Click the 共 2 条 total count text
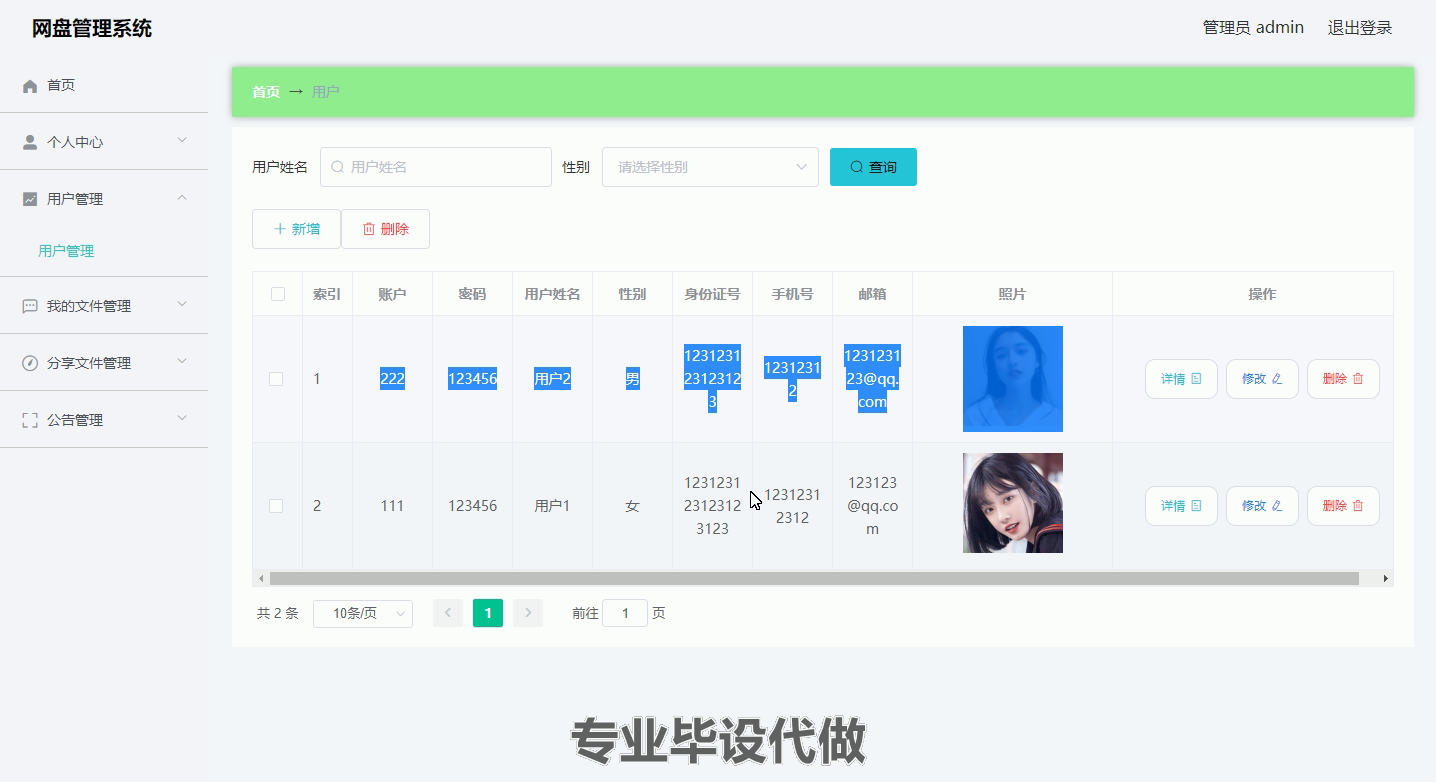 tap(277, 613)
